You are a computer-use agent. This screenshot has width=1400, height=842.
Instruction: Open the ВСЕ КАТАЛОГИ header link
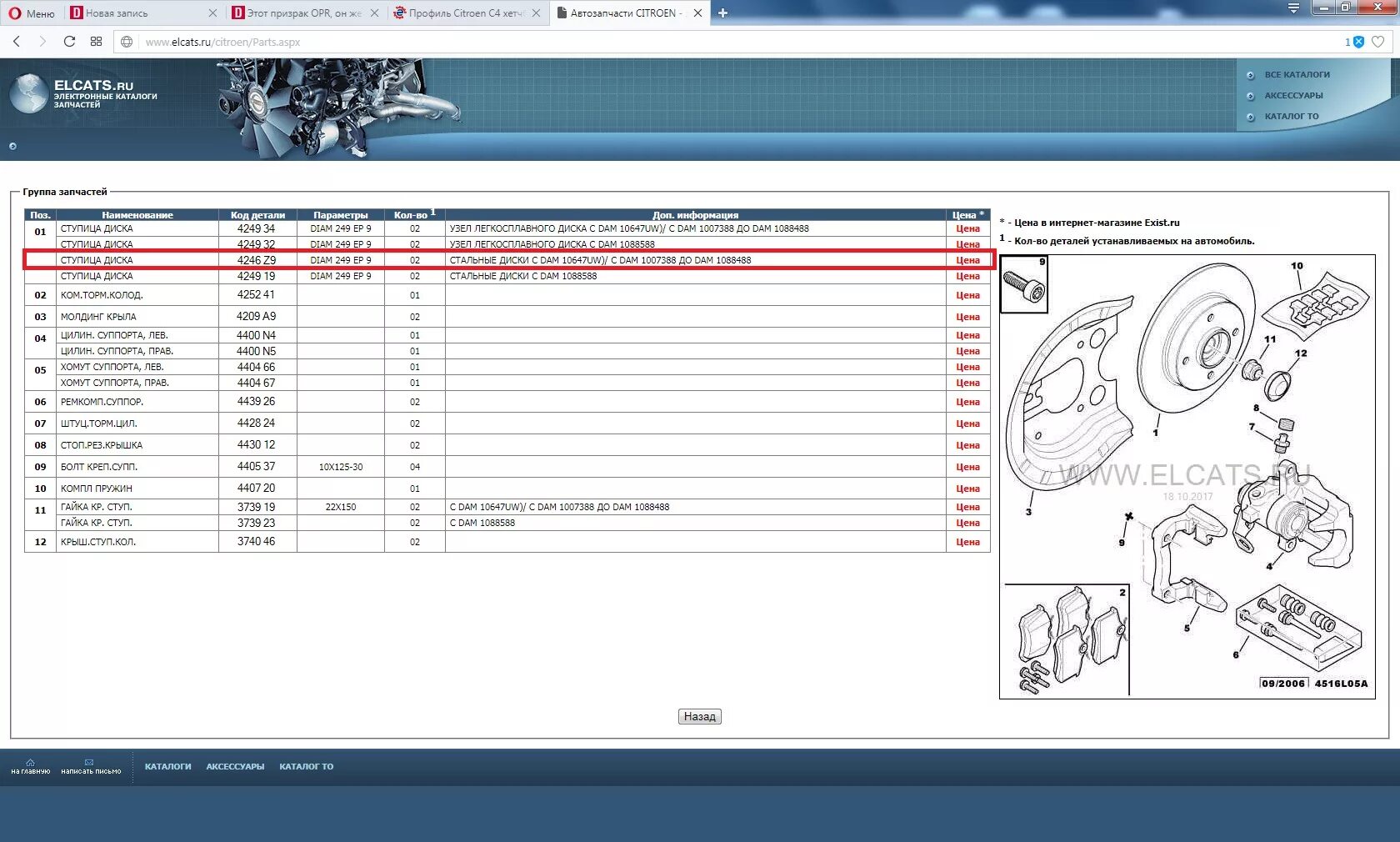[x=1297, y=75]
